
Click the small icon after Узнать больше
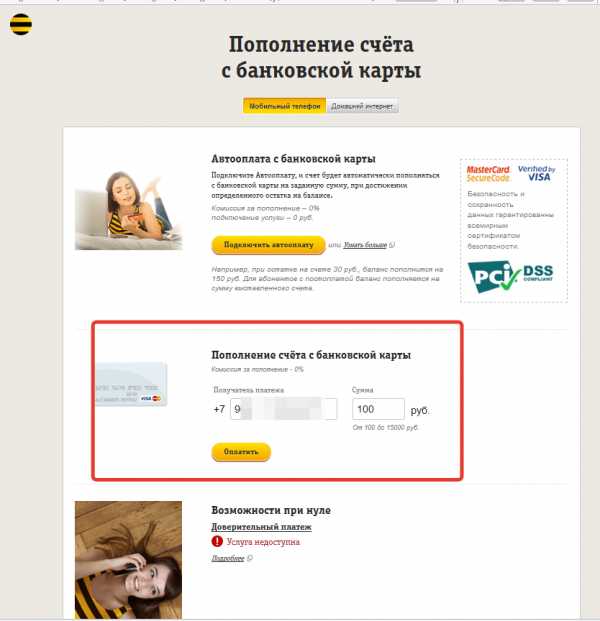(x=392, y=245)
